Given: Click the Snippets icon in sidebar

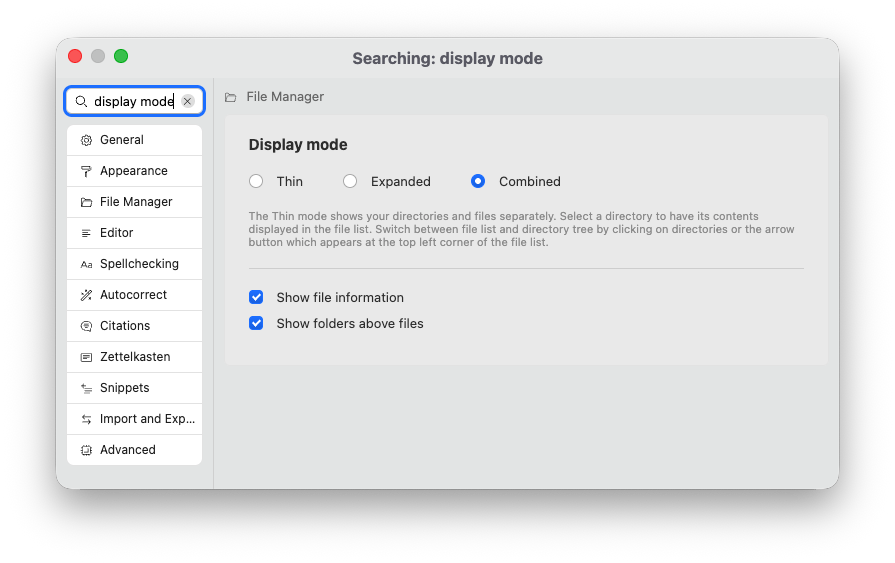Looking at the screenshot, I should (x=86, y=388).
